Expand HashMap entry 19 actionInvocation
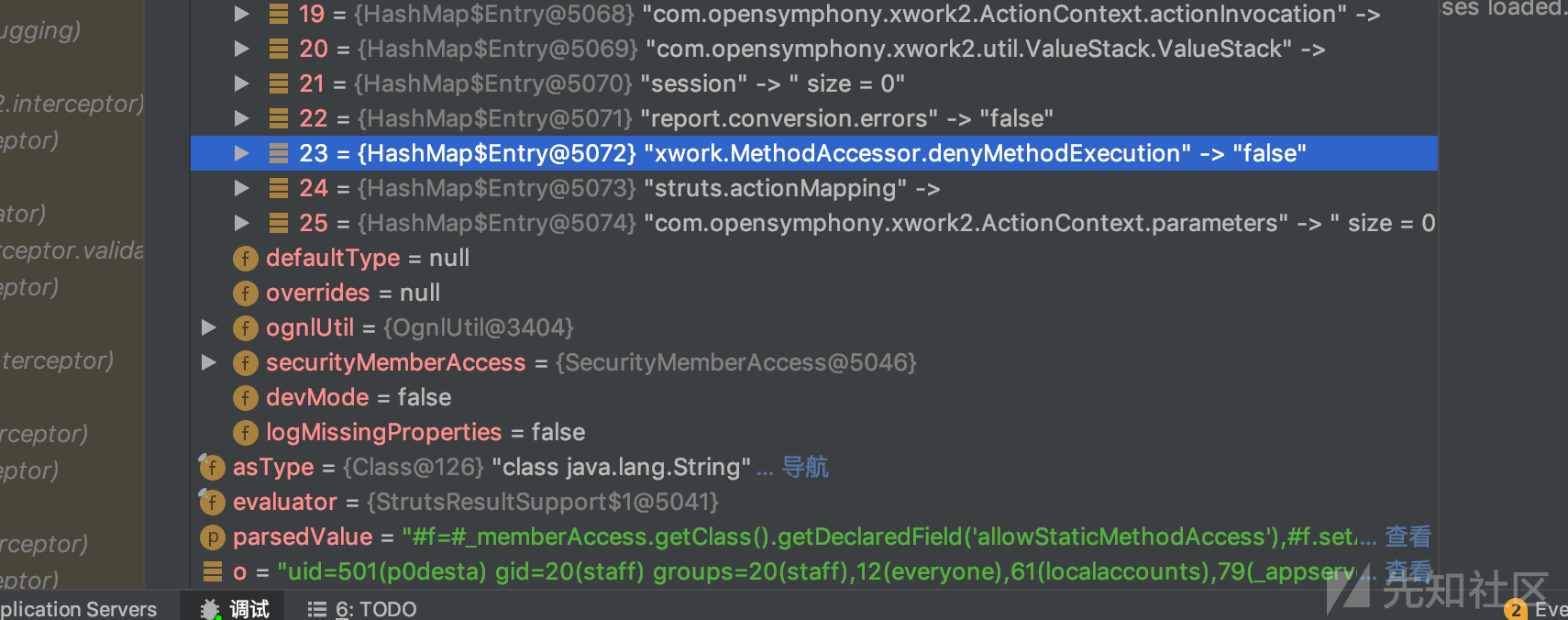The width and height of the screenshot is (1568, 620). (241, 14)
